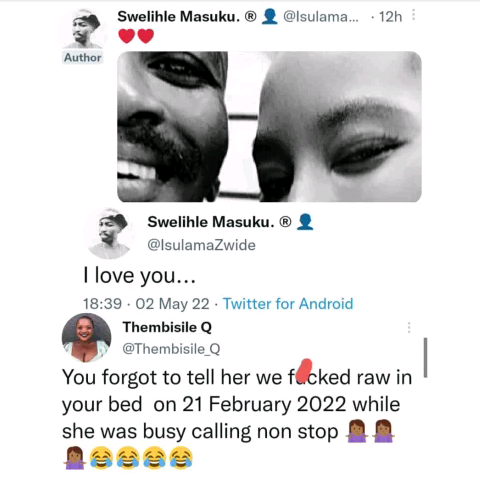The width and height of the screenshot is (480, 486).
Task: Open Thembisile Q's tweet options menu
Action: click(x=409, y=328)
